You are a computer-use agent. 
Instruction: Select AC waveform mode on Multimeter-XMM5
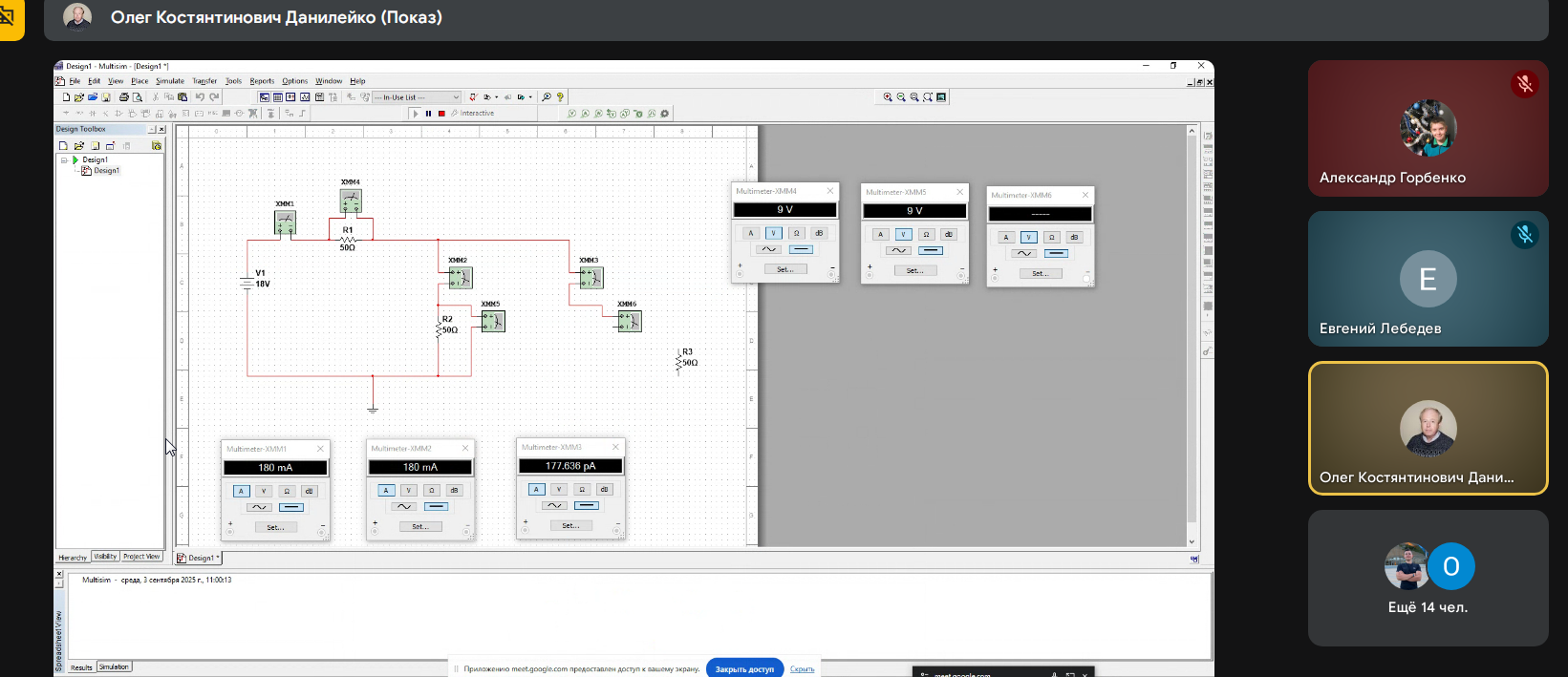click(x=898, y=250)
